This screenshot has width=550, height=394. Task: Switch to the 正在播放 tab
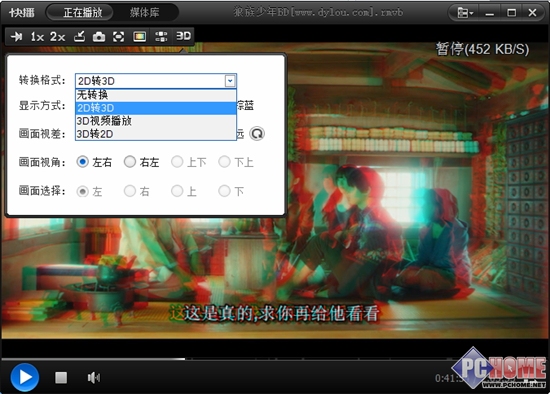[83, 13]
